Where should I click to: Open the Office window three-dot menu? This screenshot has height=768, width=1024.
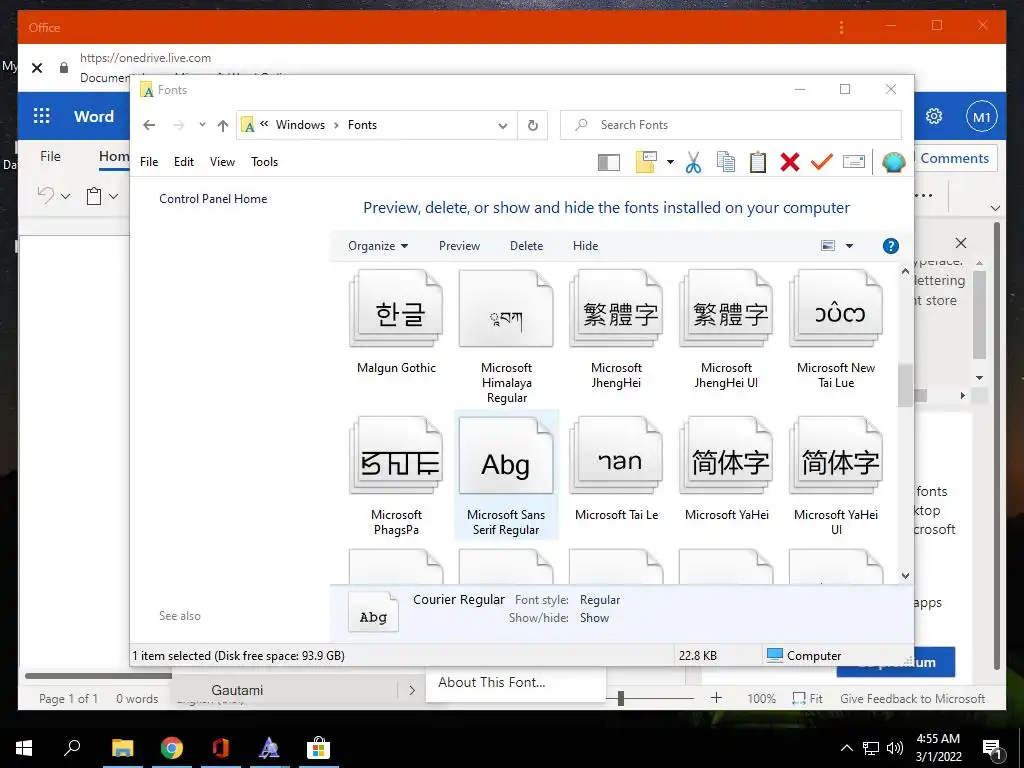pyautogui.click(x=841, y=27)
